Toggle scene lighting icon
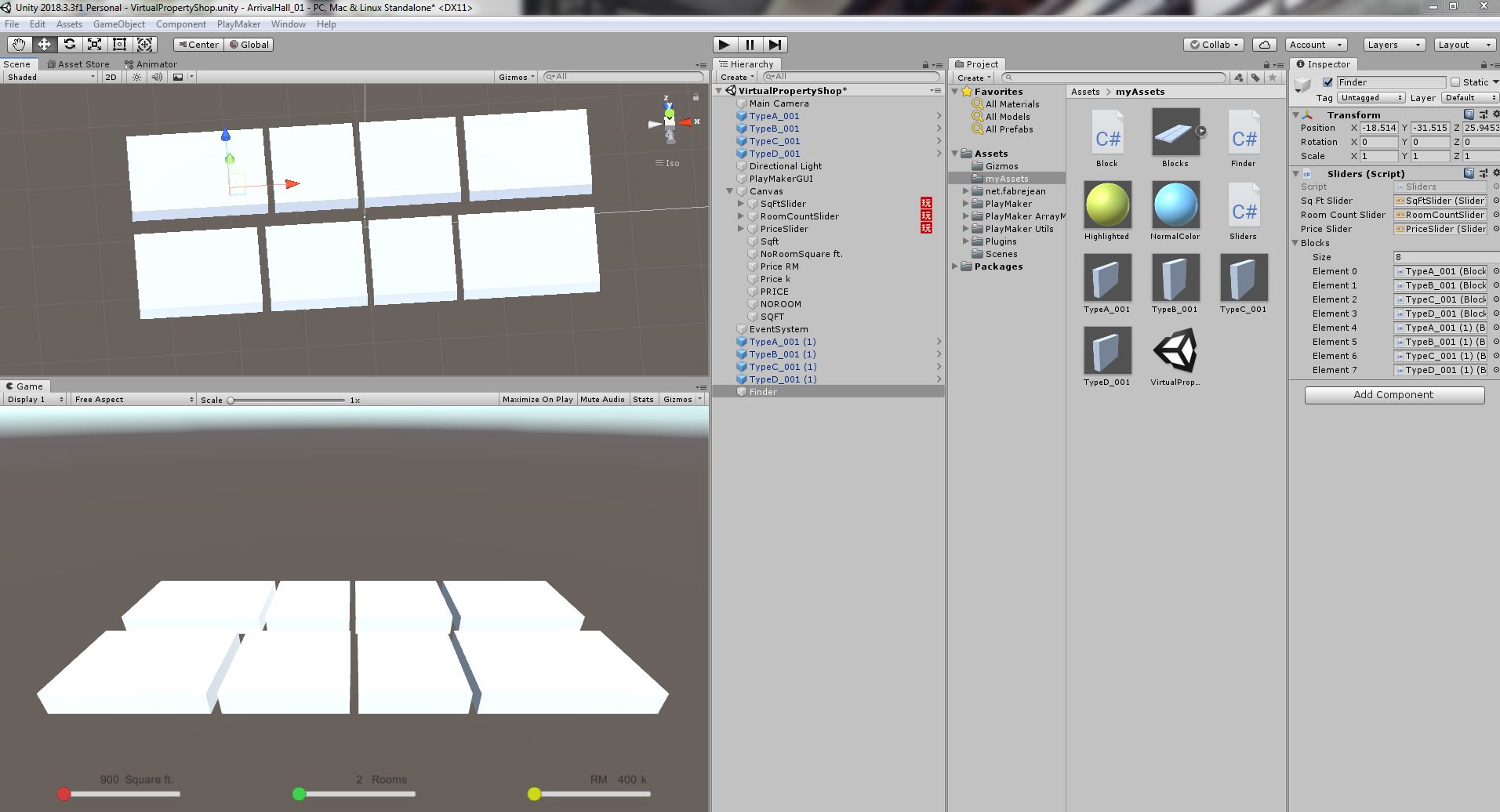 pos(137,77)
